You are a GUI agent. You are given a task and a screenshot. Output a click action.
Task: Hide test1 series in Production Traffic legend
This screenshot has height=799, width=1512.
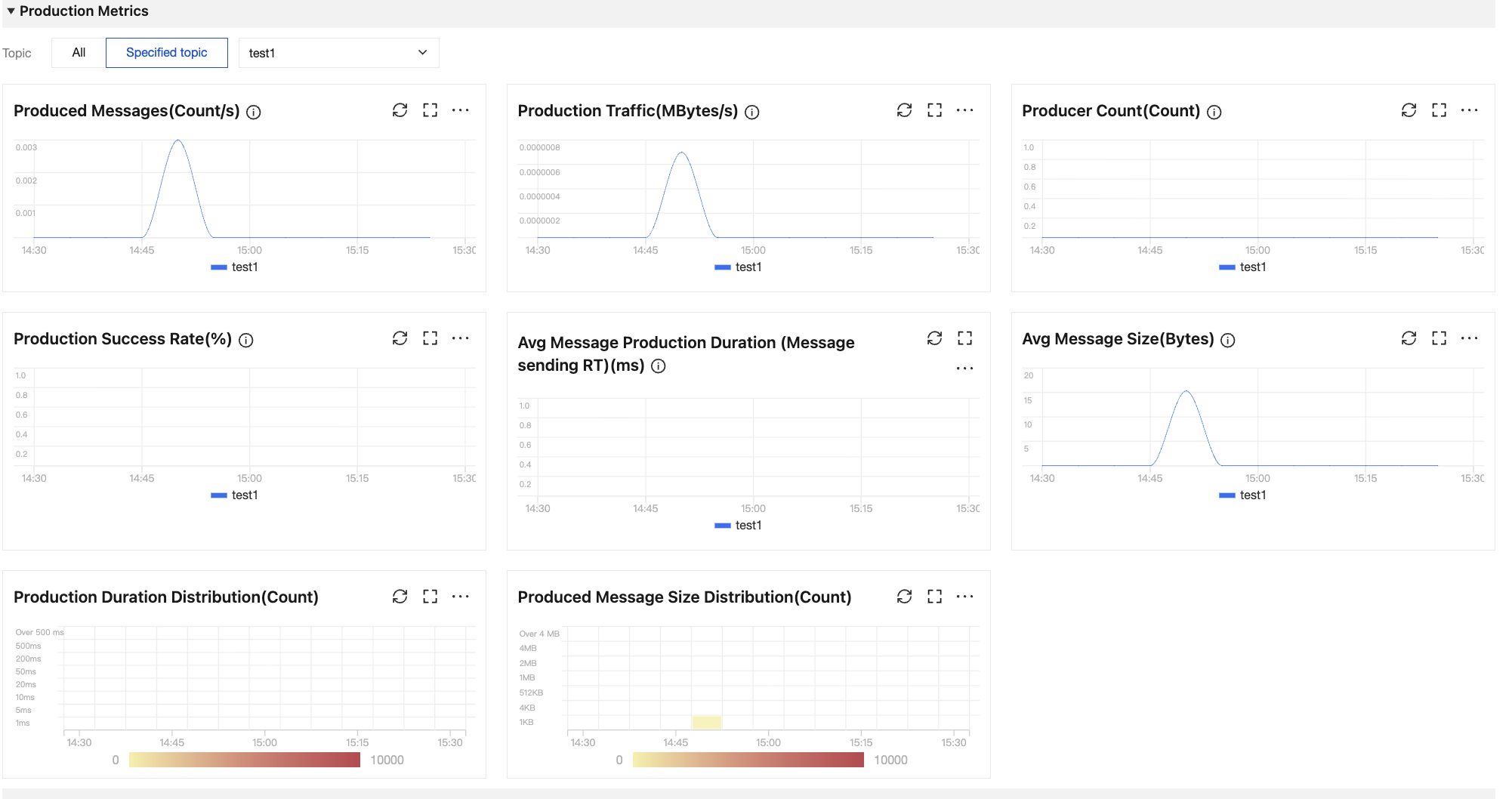[739, 267]
